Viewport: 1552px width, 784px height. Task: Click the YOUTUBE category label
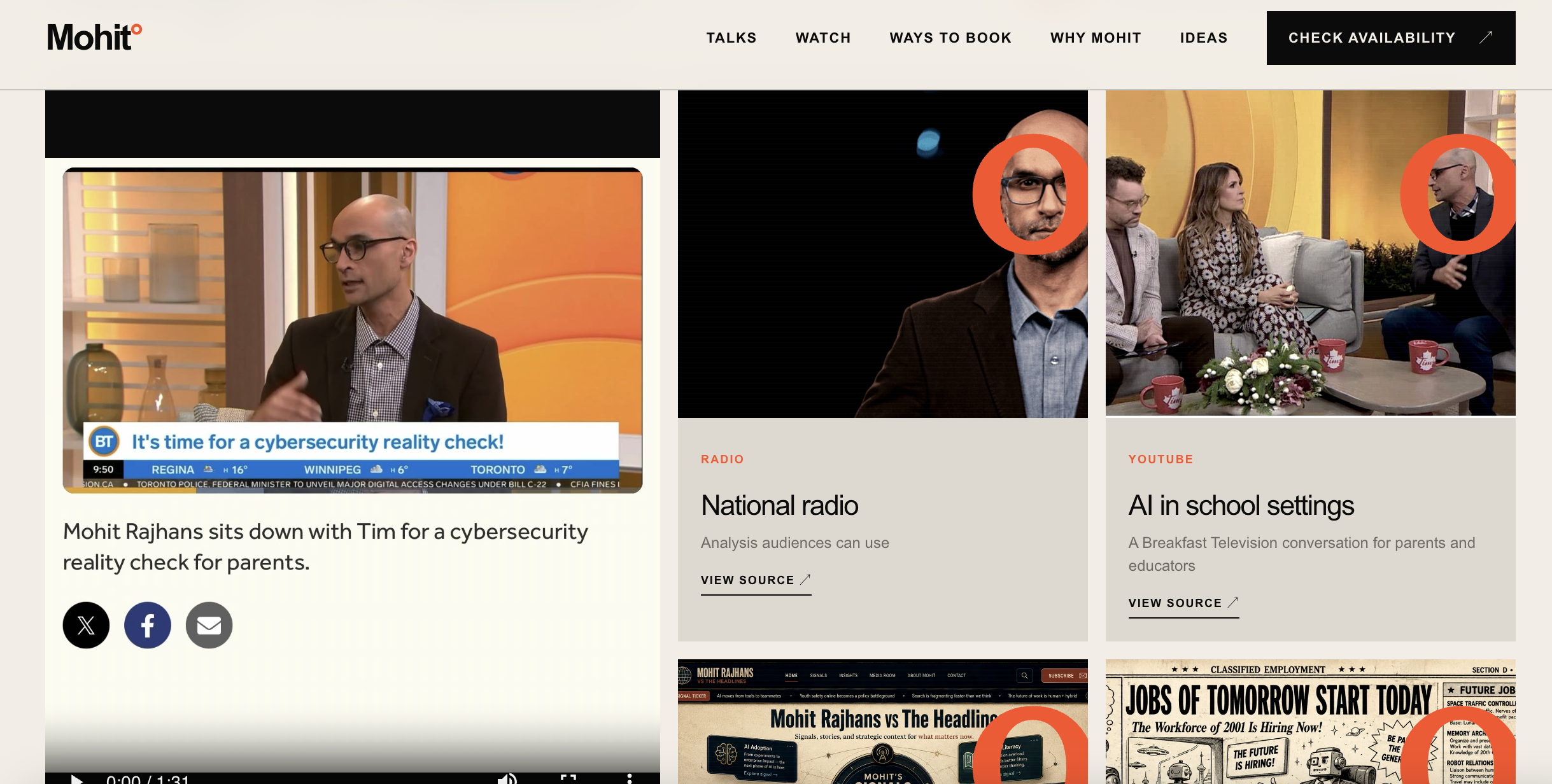coord(1161,459)
